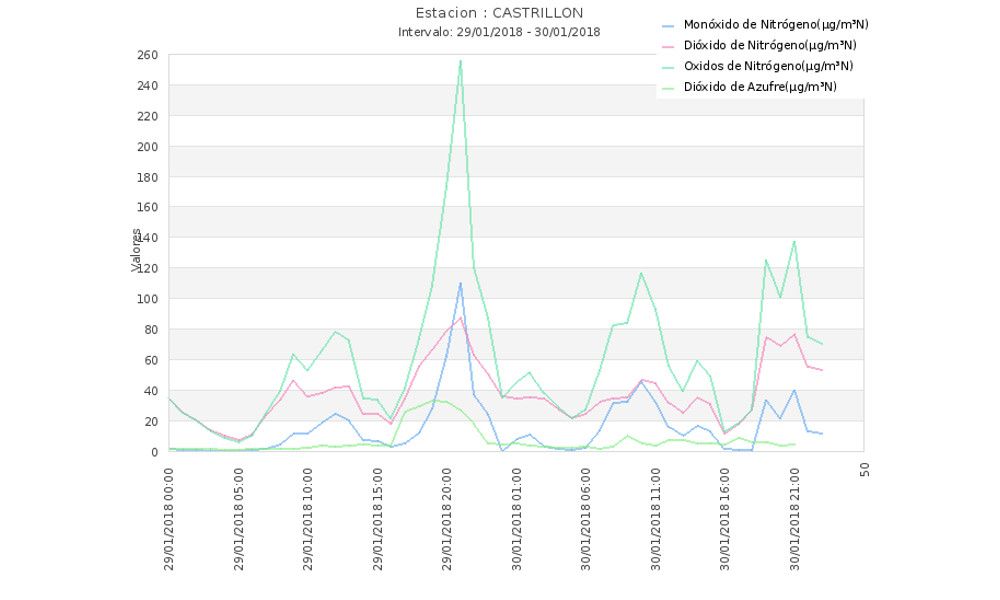Click highest peak of blue Monóxido line
1000x600 pixels.
[460, 283]
